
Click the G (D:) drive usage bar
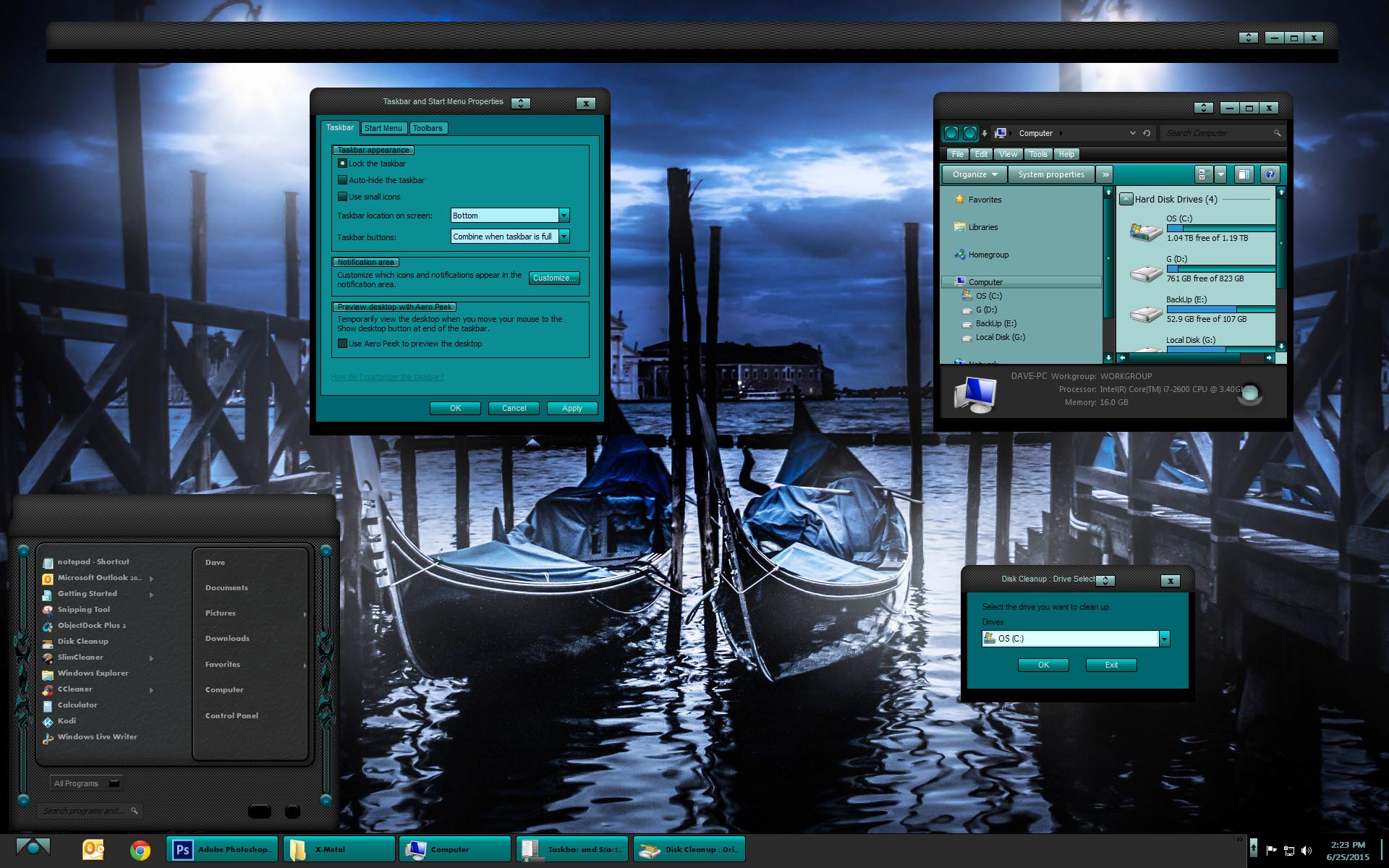tap(1220, 268)
